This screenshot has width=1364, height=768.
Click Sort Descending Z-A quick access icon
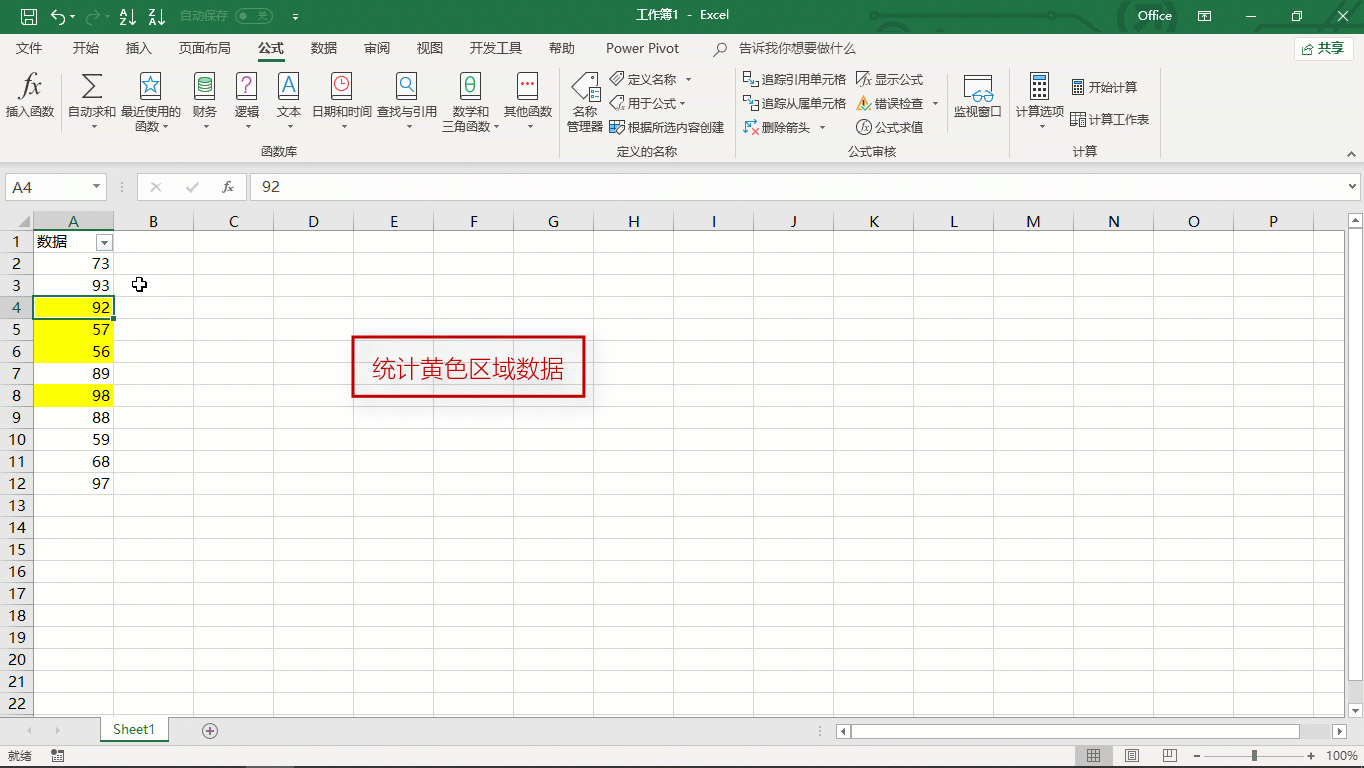click(x=156, y=16)
